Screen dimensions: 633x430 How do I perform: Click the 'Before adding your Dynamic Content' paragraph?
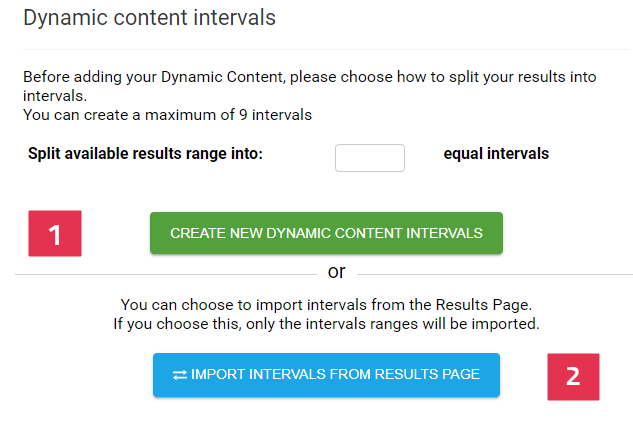pos(310,86)
